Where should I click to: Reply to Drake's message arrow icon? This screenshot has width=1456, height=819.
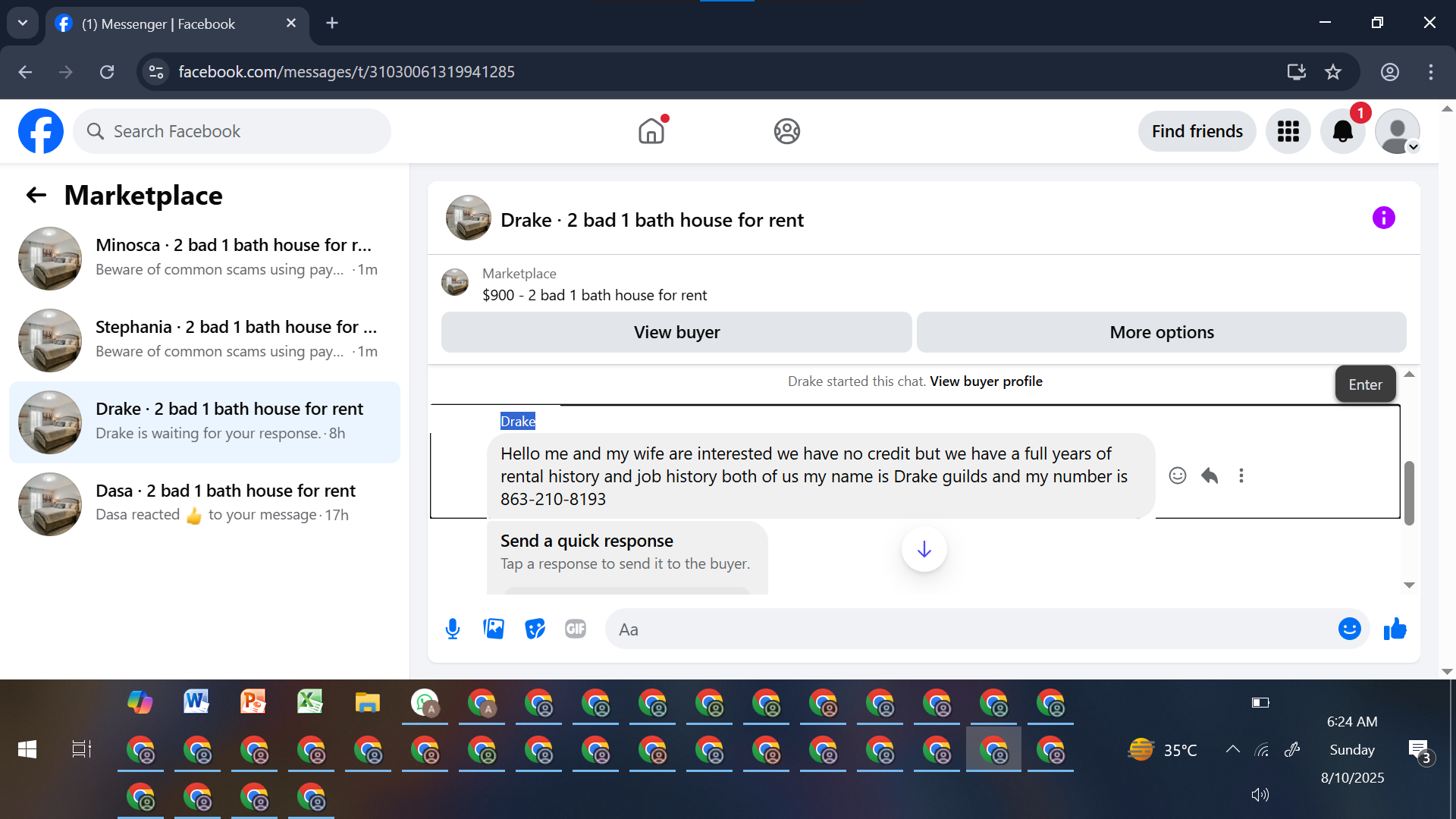[1210, 475]
